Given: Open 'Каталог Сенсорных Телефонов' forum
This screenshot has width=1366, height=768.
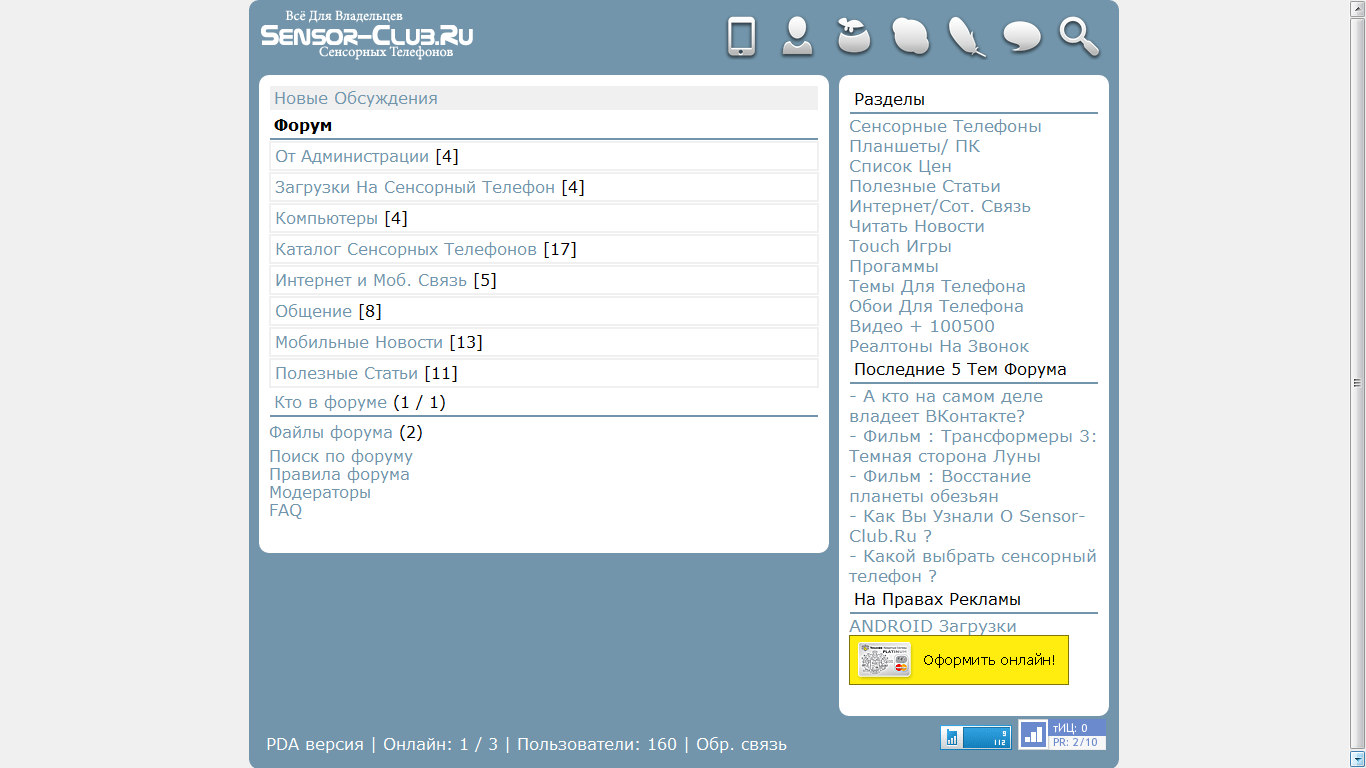Looking at the screenshot, I should pyautogui.click(x=406, y=249).
